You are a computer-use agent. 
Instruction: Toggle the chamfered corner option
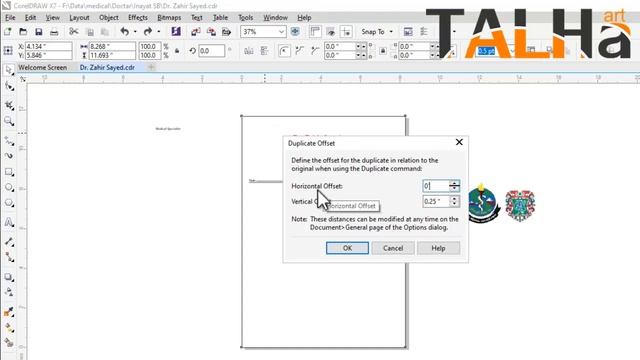click(x=315, y=51)
